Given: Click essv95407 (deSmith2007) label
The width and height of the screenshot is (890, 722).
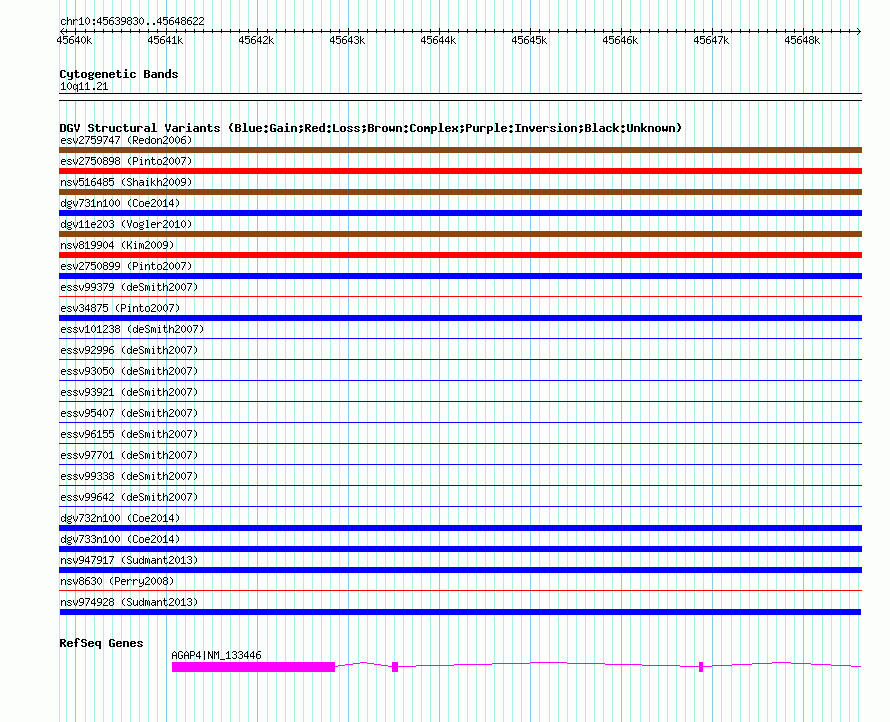Looking at the screenshot, I should click(x=129, y=413).
